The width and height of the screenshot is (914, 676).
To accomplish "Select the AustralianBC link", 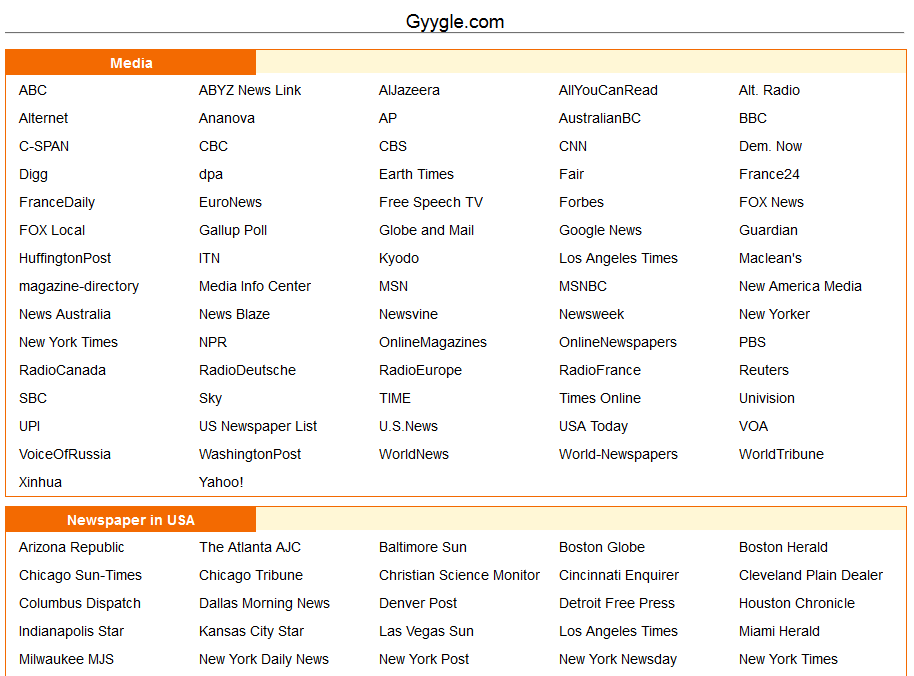I will (600, 118).
